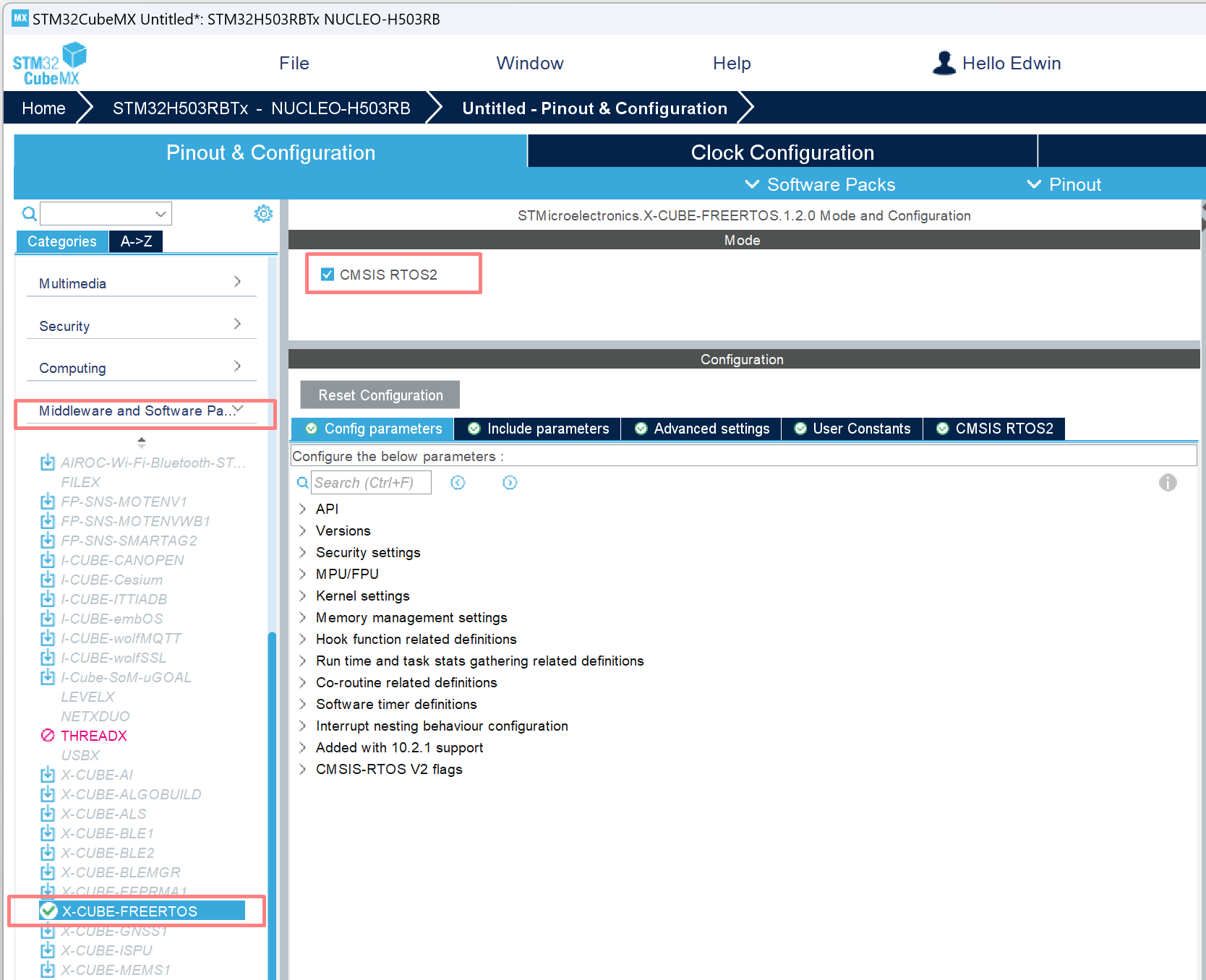
Task: Click the STM32CubeMX logo icon
Action: (x=49, y=64)
